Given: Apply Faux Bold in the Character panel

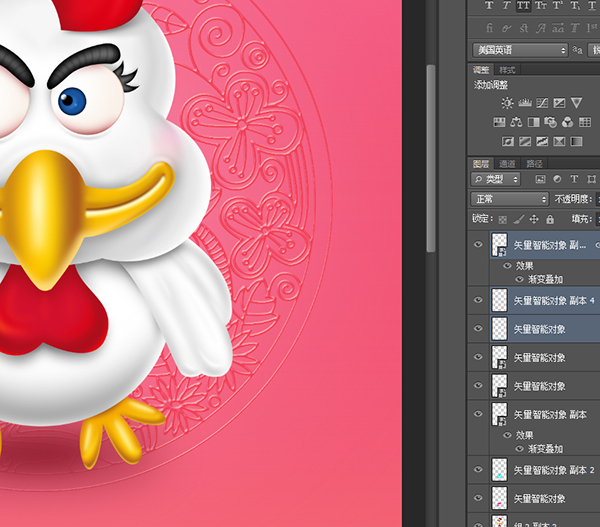Looking at the screenshot, I should point(489,5).
